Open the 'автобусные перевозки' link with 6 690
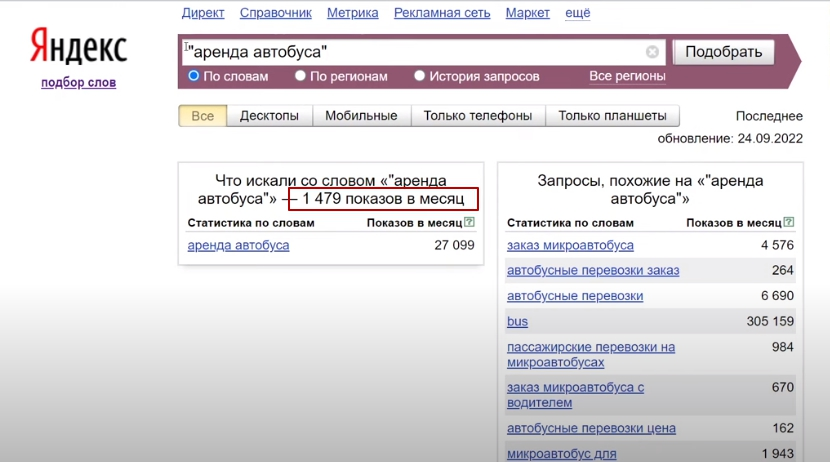The width and height of the screenshot is (830, 462). pyautogui.click(x=575, y=296)
